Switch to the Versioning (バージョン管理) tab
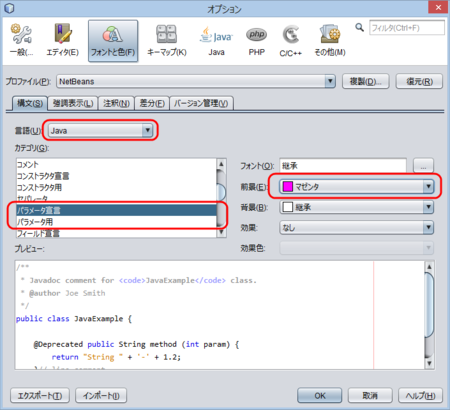The width and height of the screenshot is (450, 410). [201, 104]
